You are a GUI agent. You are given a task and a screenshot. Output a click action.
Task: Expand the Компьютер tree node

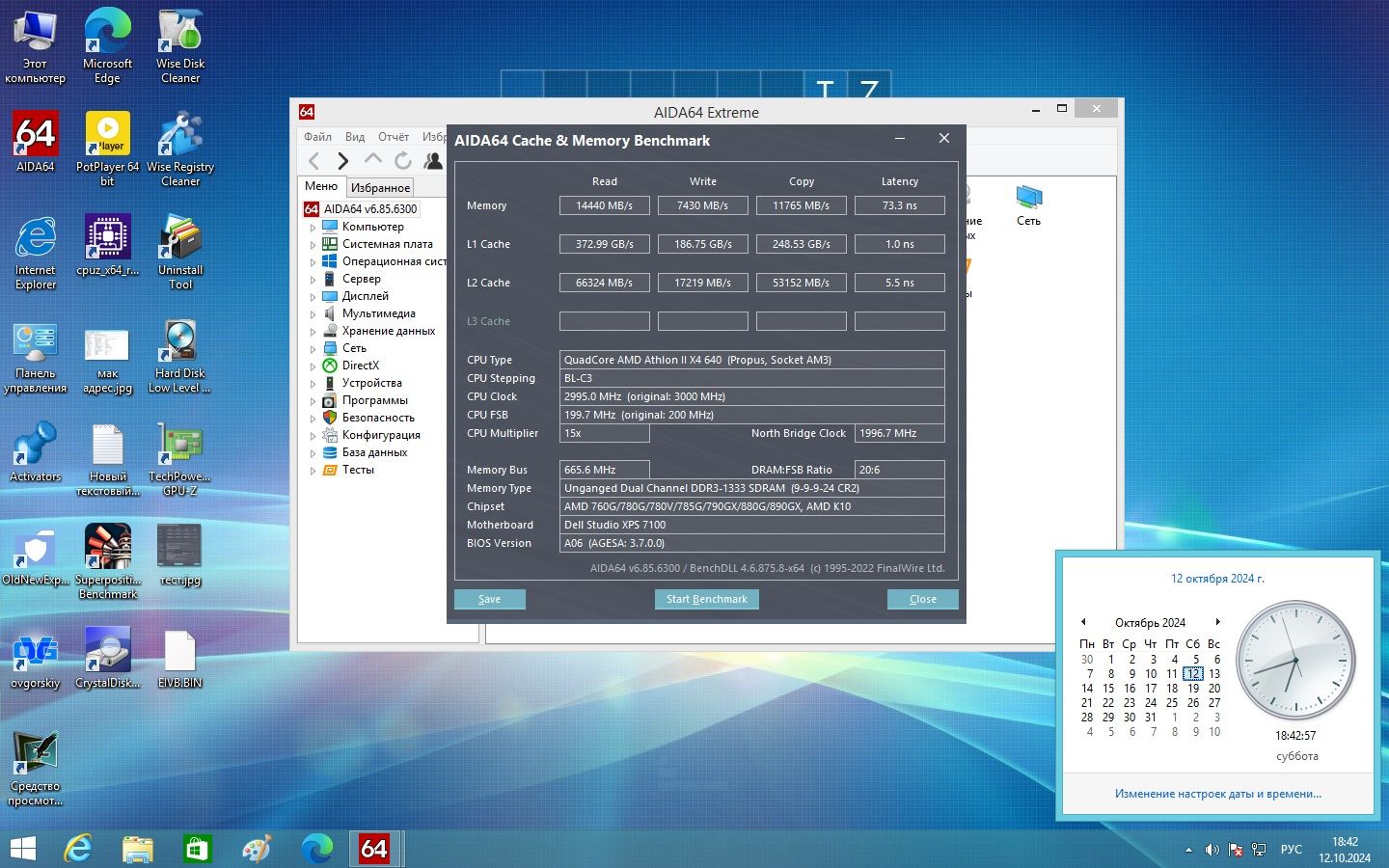(313, 228)
